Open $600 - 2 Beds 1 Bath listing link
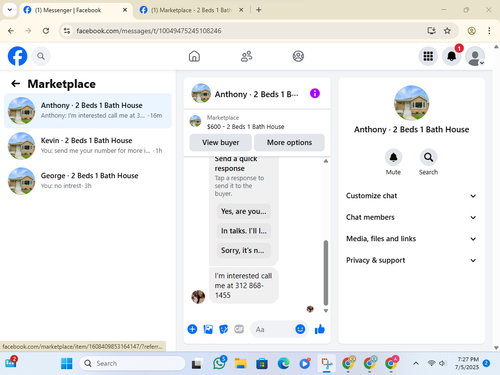 pyautogui.click(x=245, y=127)
